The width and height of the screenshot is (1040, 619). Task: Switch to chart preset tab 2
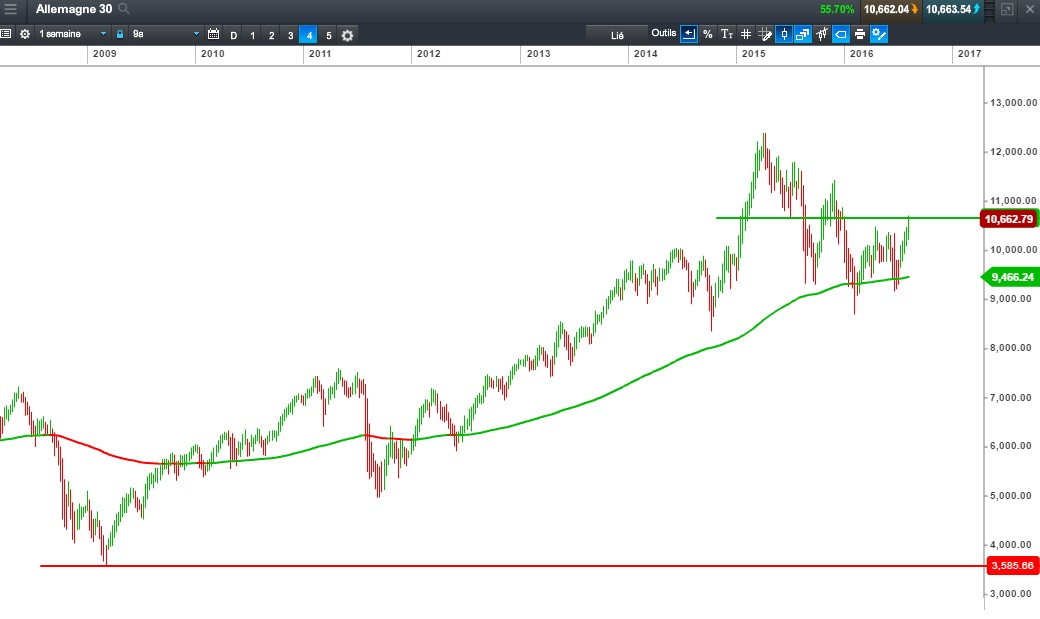coord(271,35)
